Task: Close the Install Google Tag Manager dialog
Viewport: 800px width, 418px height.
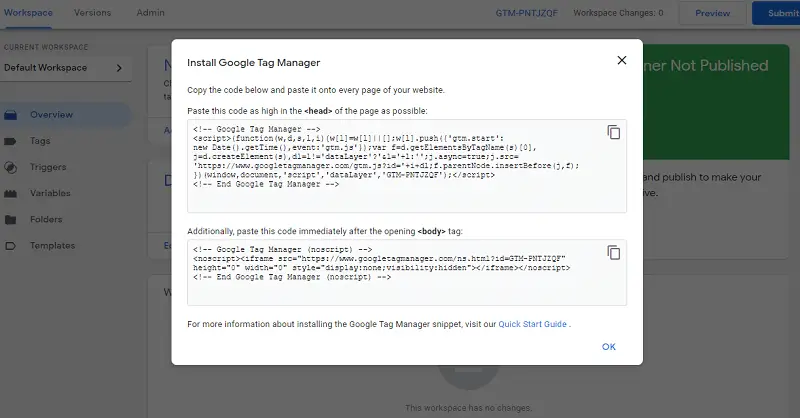Action: point(621,61)
